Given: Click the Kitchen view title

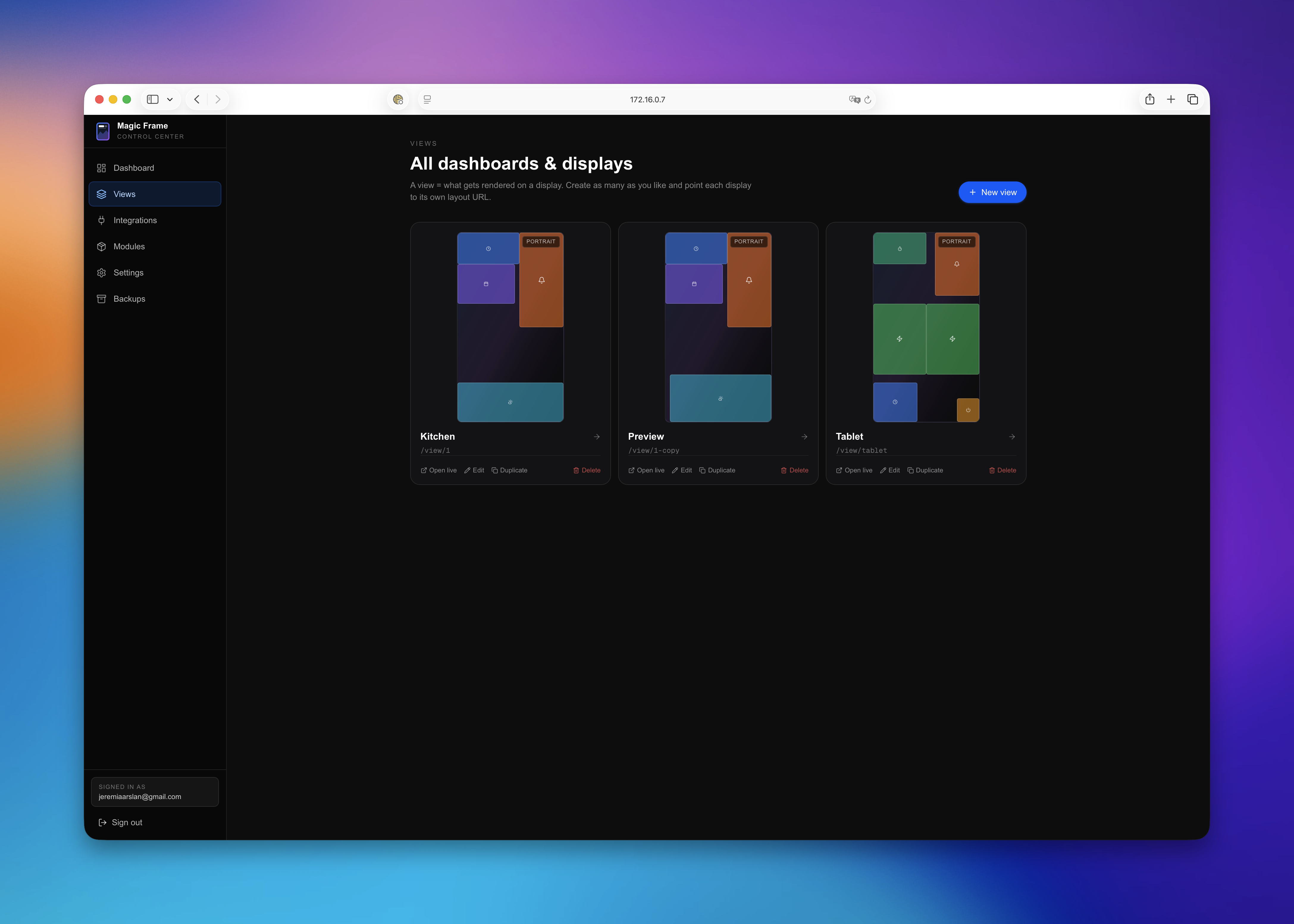Looking at the screenshot, I should click(437, 436).
